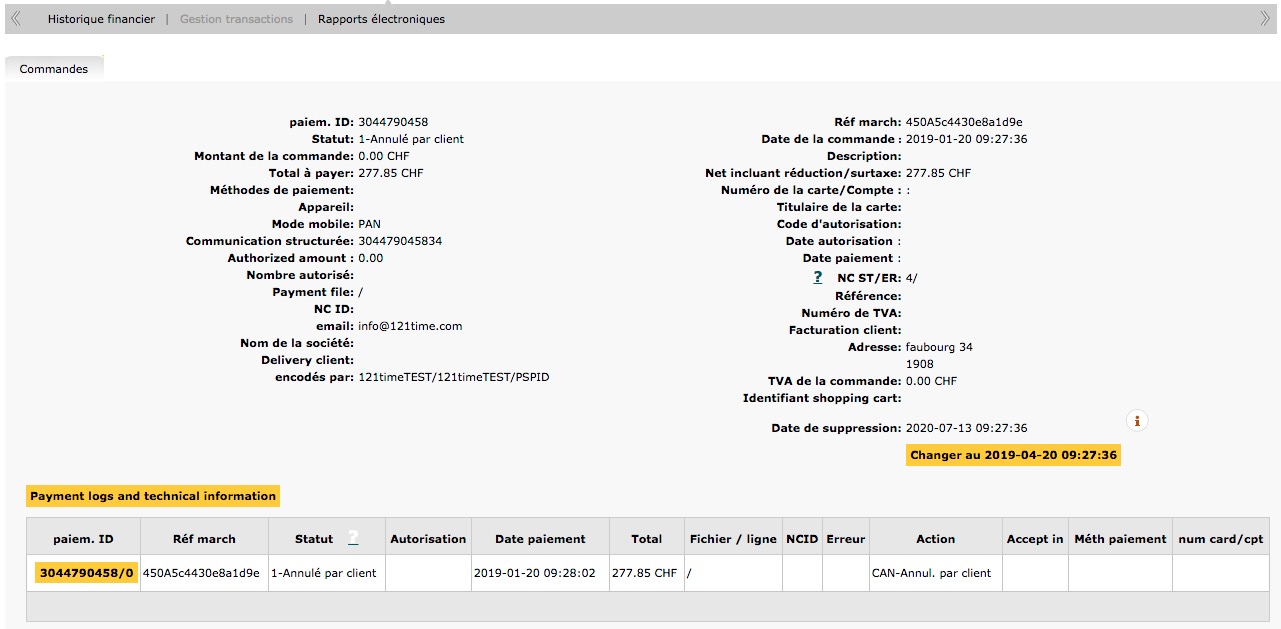The width and height of the screenshot is (1281, 629).
Task: Switch to the Commandes tab
Action: point(54,69)
